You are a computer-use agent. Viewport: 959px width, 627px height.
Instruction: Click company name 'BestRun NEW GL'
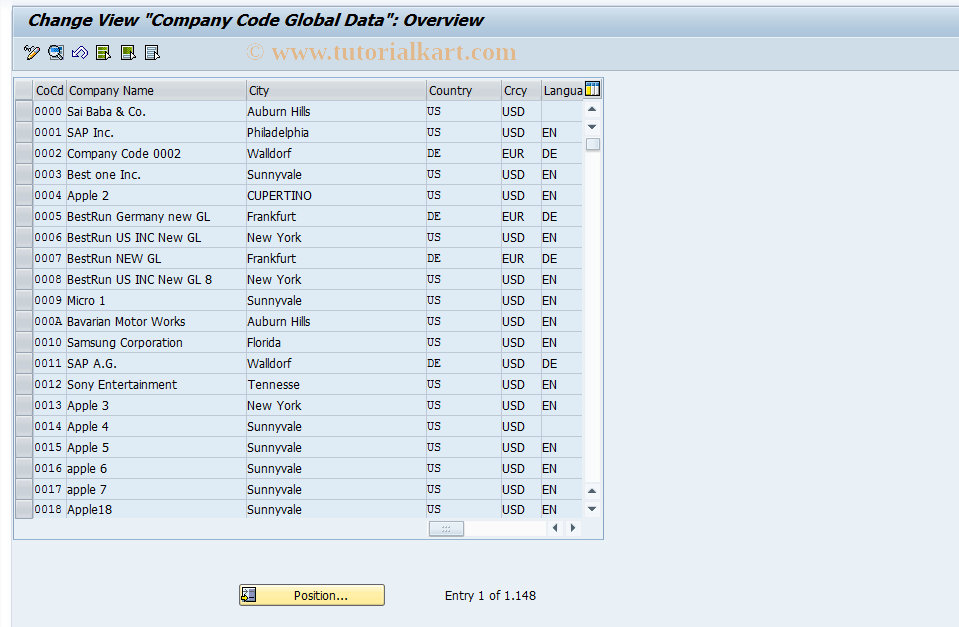114,259
